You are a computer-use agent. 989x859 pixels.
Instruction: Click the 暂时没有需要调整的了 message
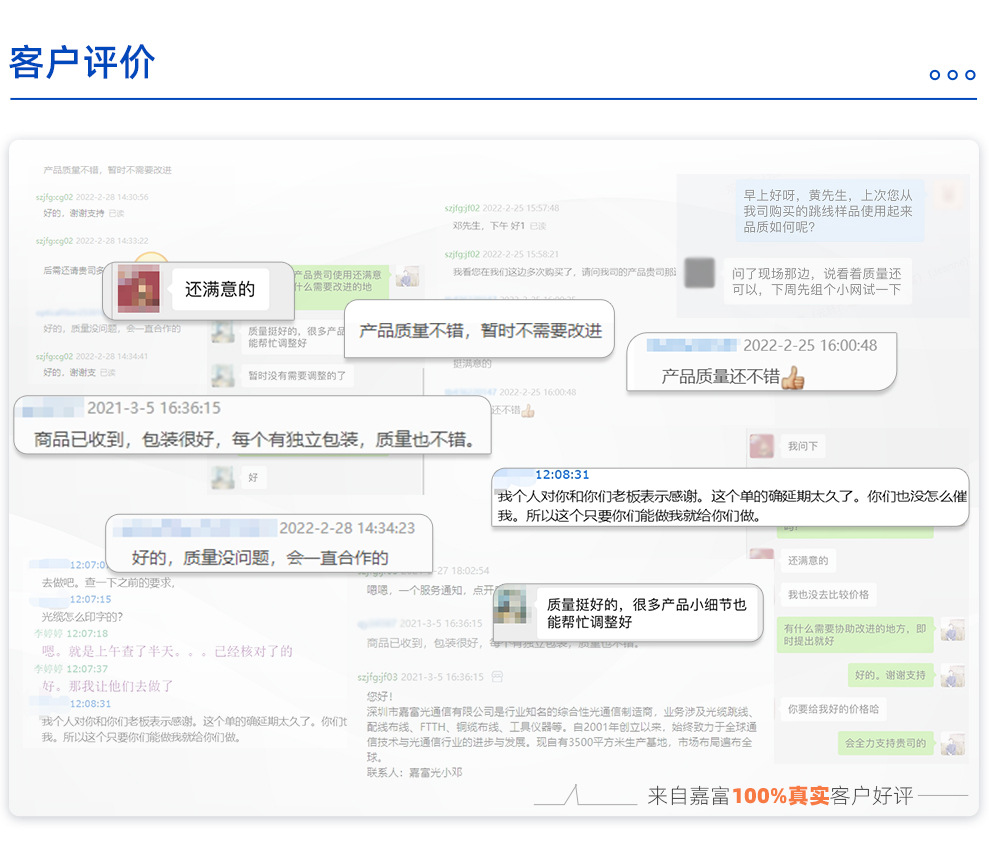click(x=297, y=375)
